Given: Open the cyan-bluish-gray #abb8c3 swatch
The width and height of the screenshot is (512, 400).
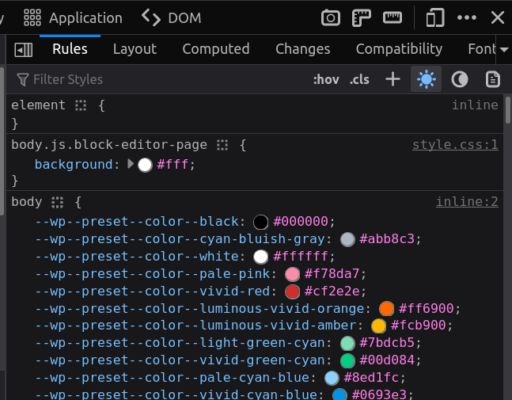Looking at the screenshot, I should (348, 240).
